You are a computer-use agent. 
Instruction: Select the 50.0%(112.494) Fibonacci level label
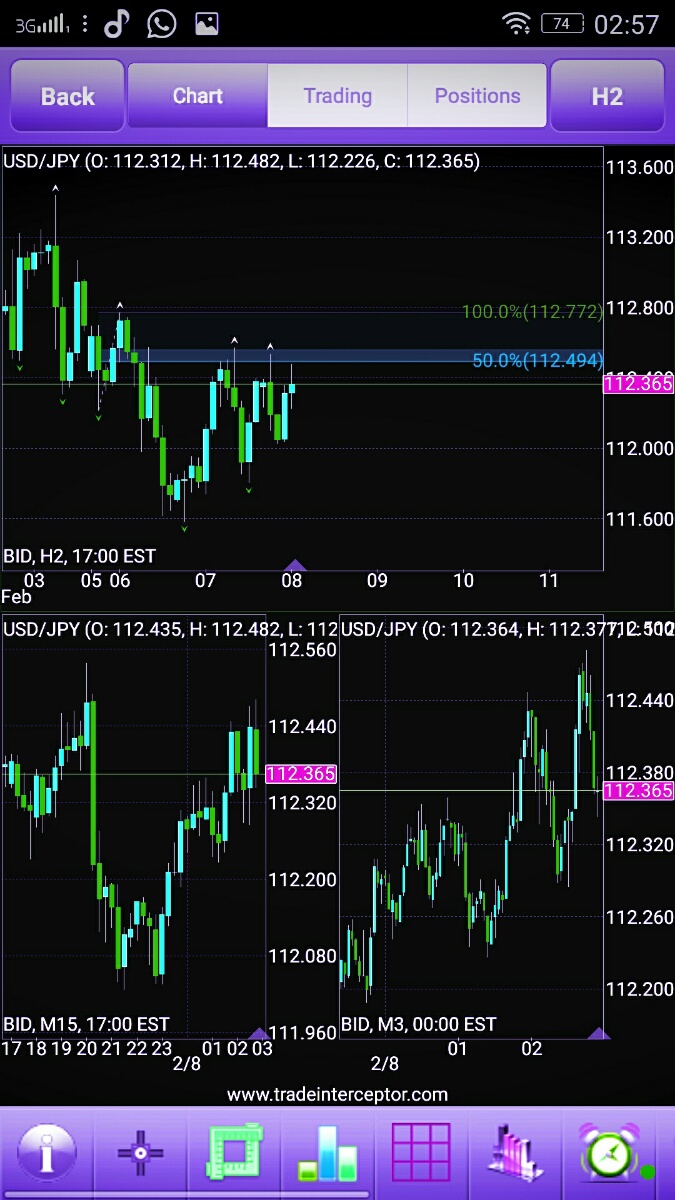click(x=537, y=360)
